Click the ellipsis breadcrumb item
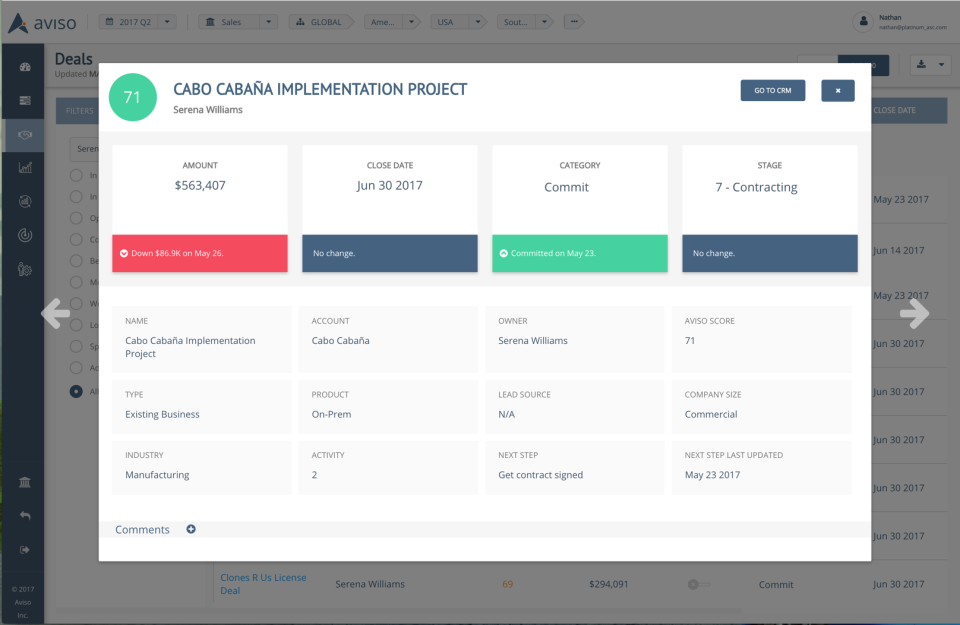The height and width of the screenshot is (625, 960). tap(574, 22)
